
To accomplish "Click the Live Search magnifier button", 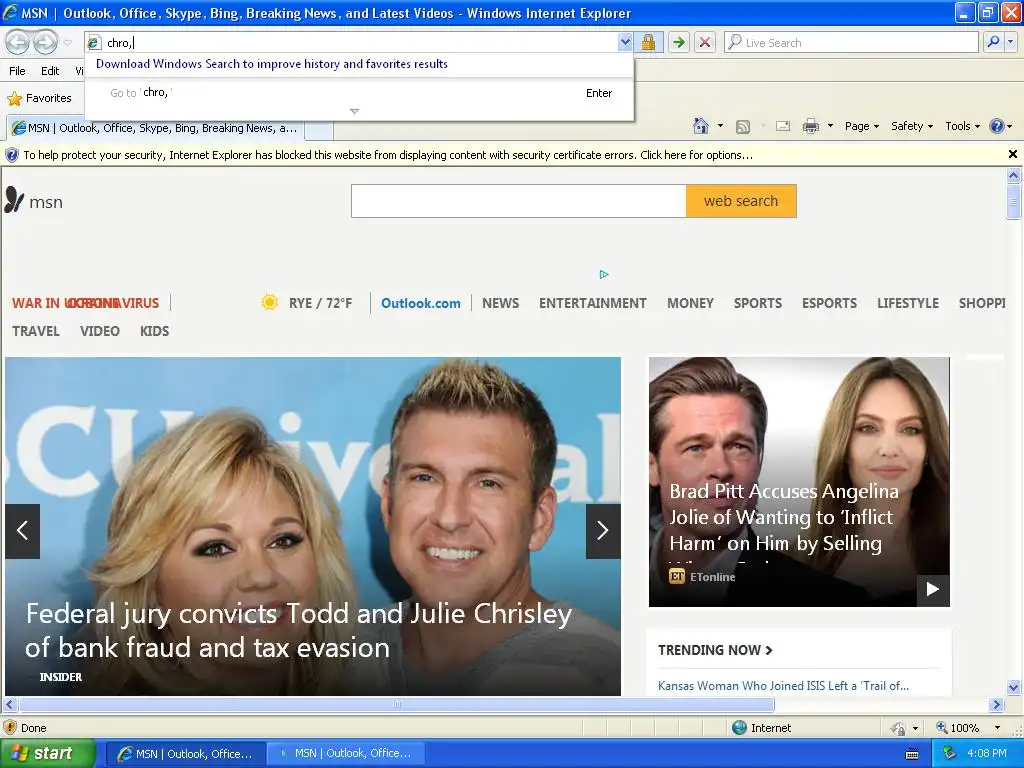I will tap(993, 42).
